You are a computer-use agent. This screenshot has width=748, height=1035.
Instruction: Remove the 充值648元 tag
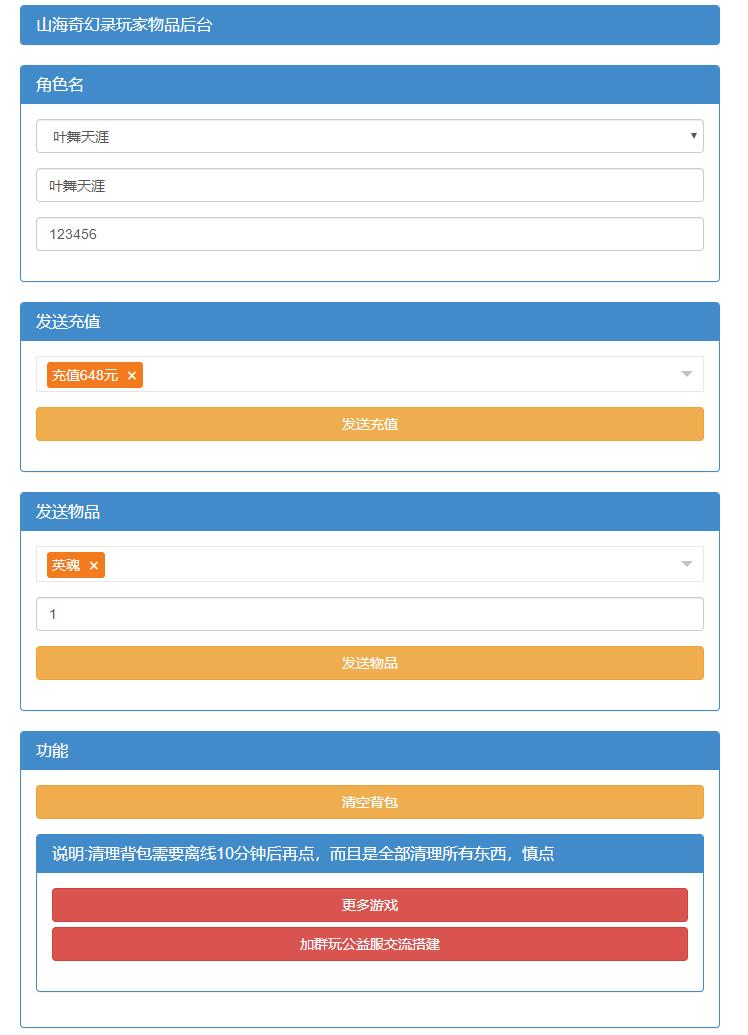(132, 376)
